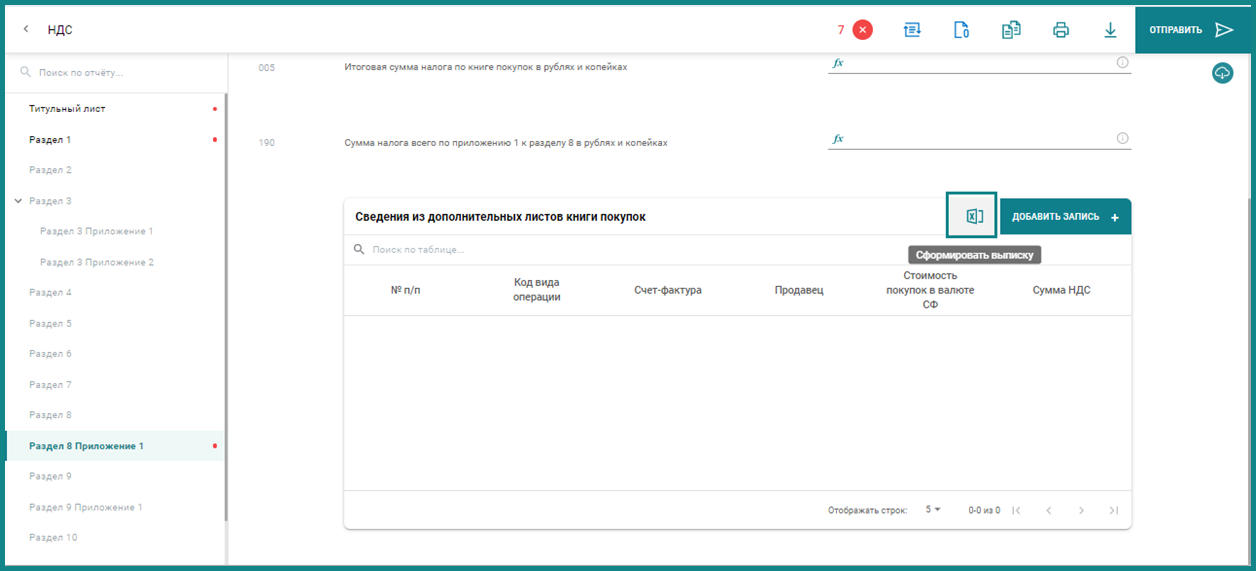Click the ОТПРАВИТЬ send button
Image resolution: width=1256 pixels, height=571 pixels.
(x=1192, y=30)
